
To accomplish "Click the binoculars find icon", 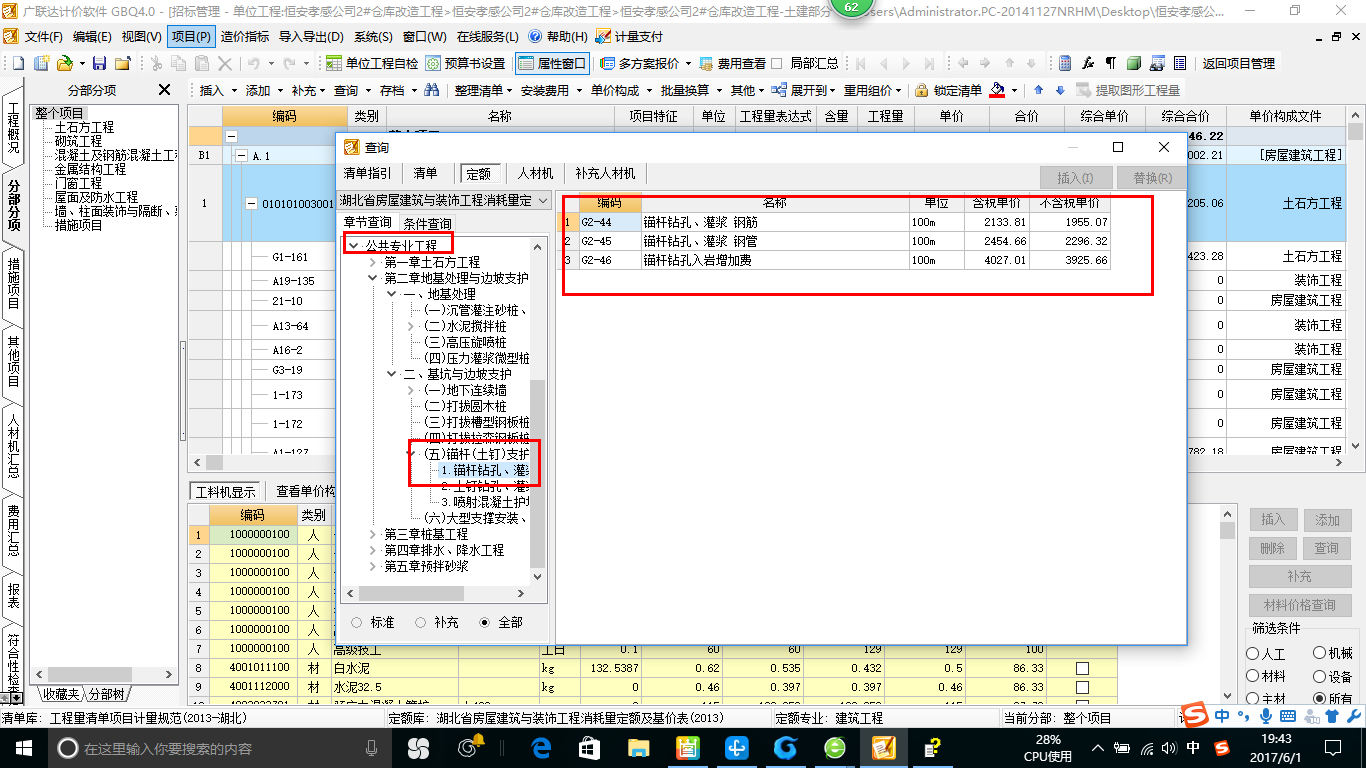I will coord(431,90).
